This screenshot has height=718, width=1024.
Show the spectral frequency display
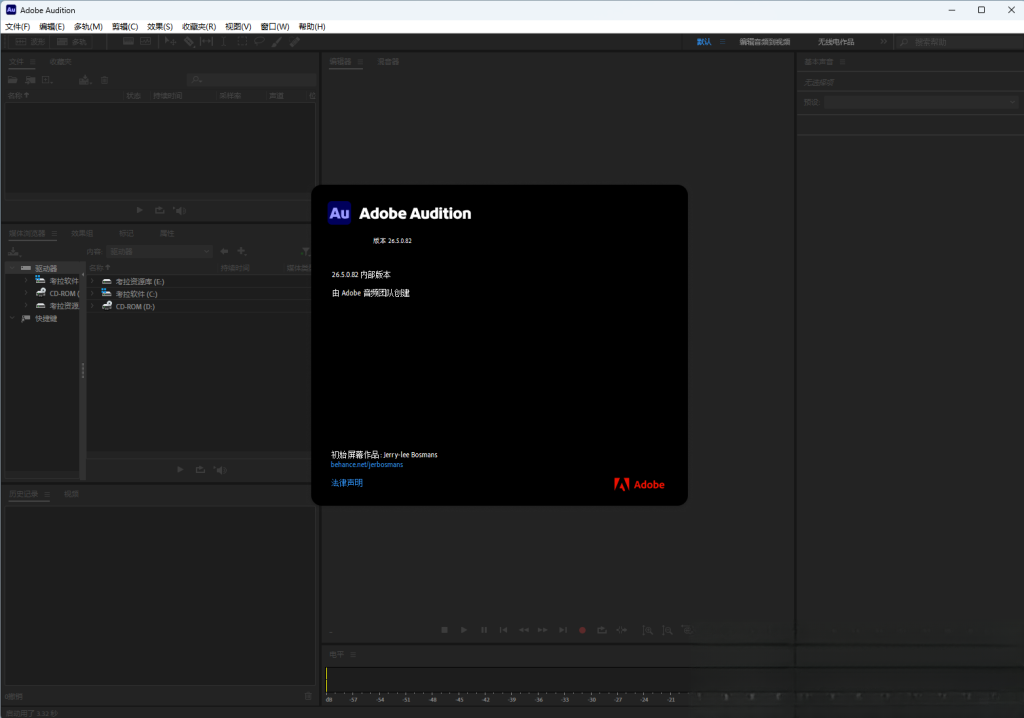pos(129,41)
